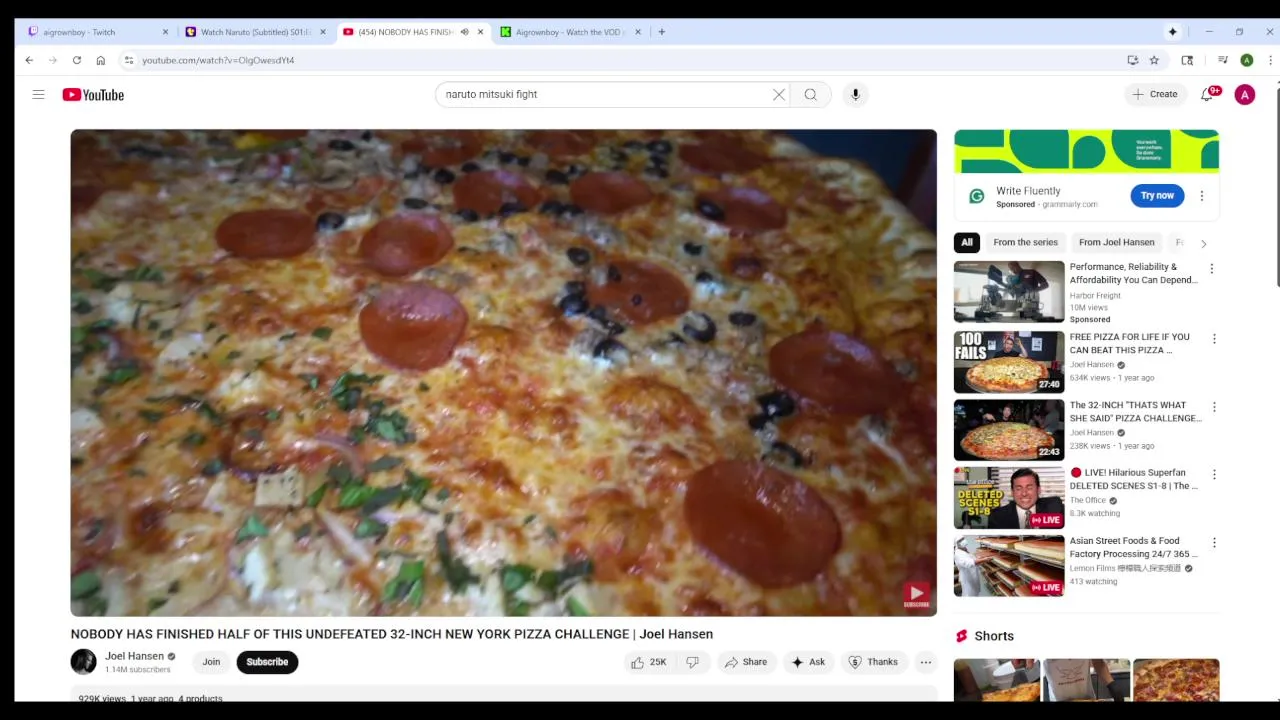Open media controls icon in Chrome toolbar
1280x720 pixels.
click(1222, 60)
